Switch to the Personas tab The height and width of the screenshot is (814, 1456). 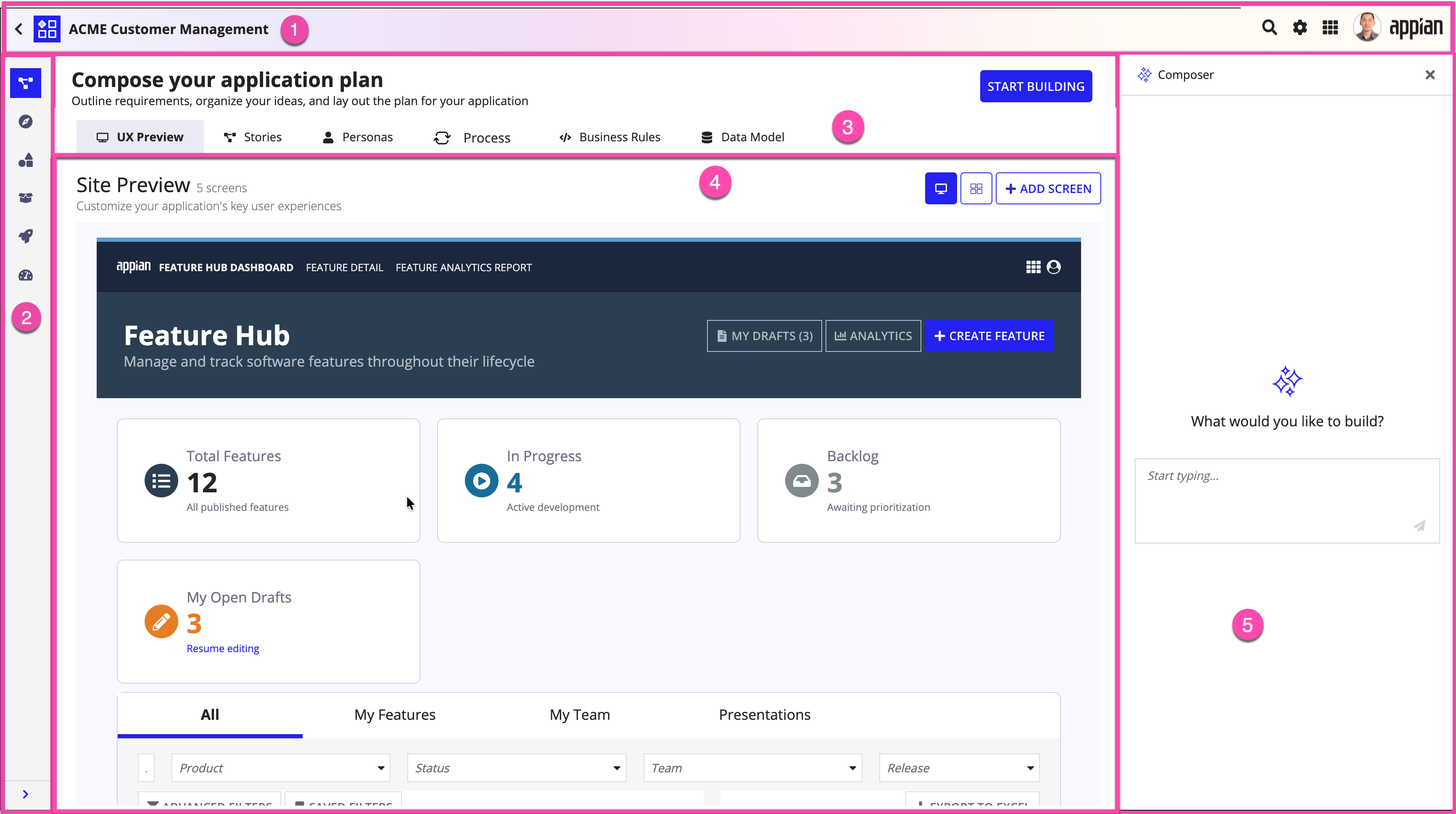click(x=358, y=137)
